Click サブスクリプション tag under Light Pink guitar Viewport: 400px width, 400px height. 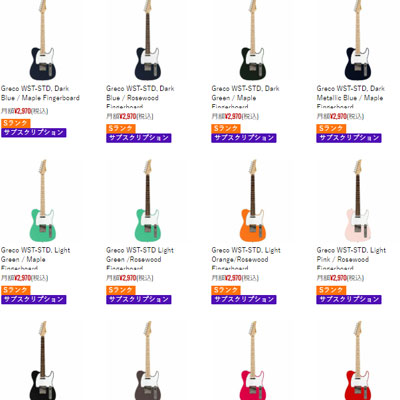(x=349, y=299)
